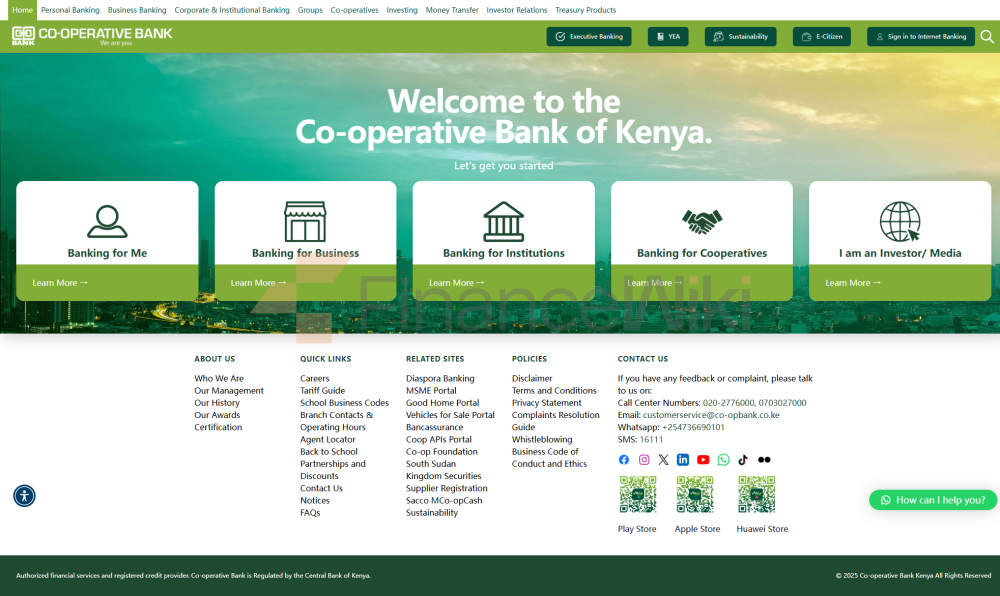
Task: Open the Terms and Conditions link
Action: pos(554,390)
